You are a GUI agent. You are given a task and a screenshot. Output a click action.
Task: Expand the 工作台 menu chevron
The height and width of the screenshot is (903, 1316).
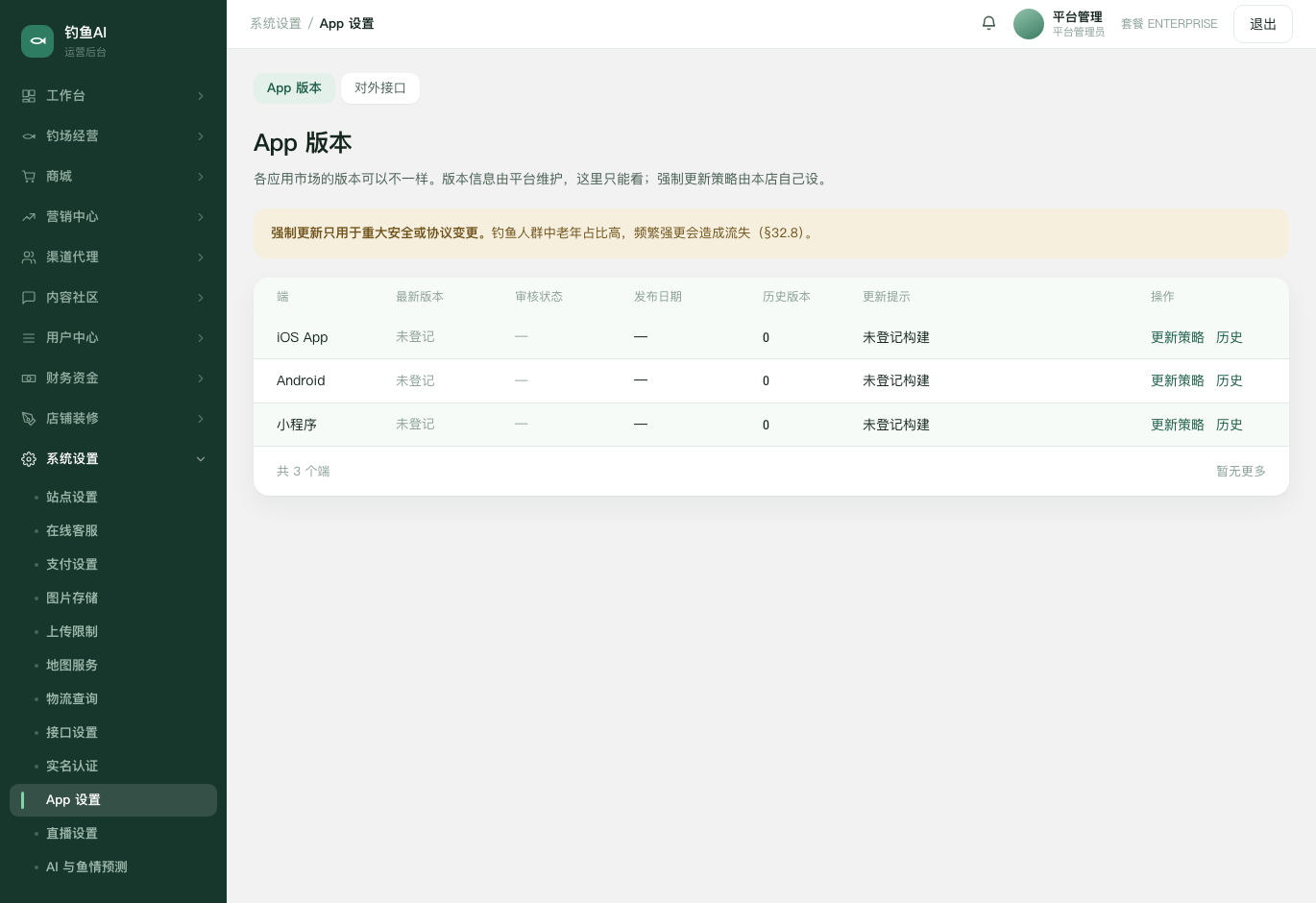(201, 96)
